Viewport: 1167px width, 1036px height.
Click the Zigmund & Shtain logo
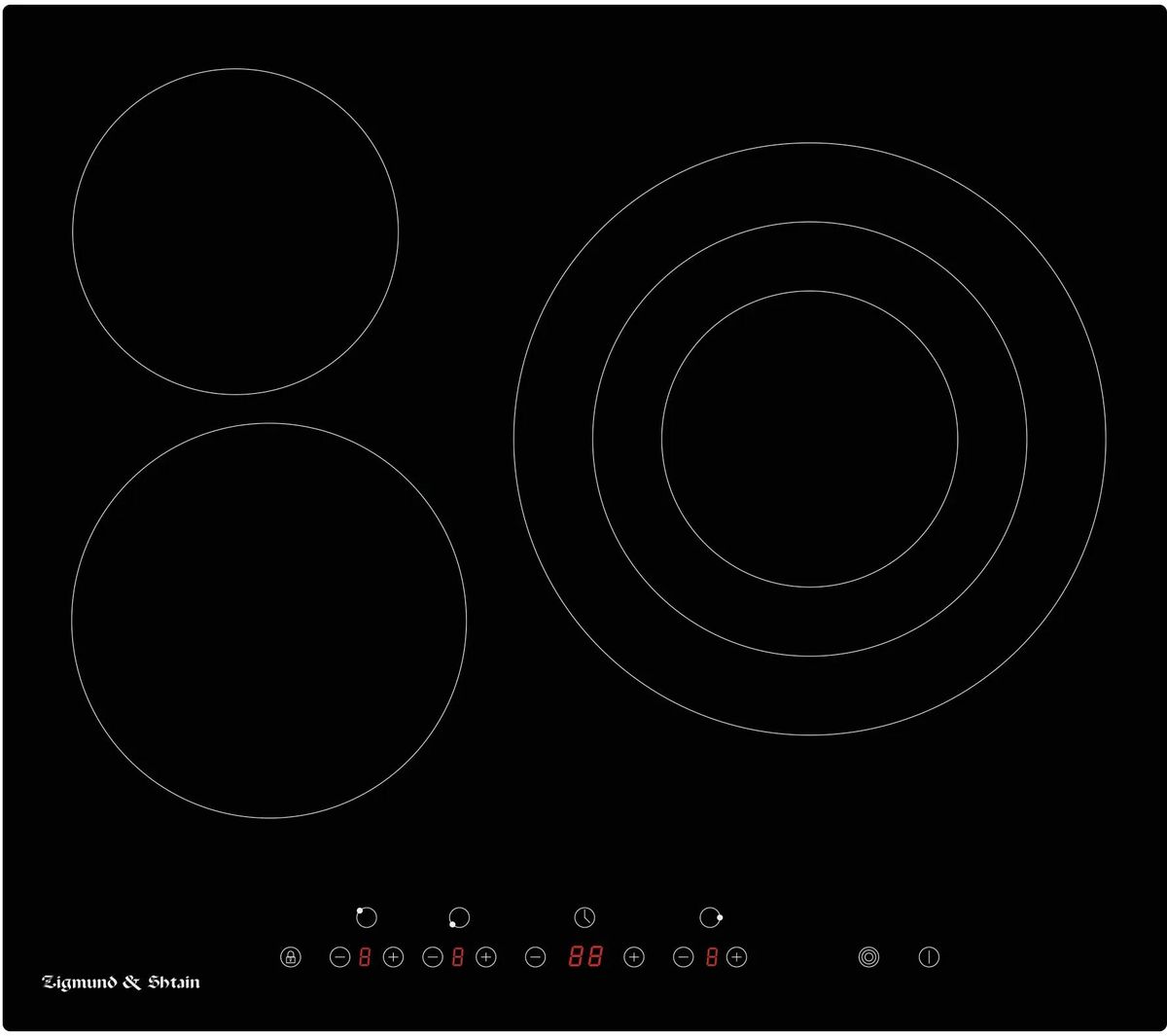point(122,982)
